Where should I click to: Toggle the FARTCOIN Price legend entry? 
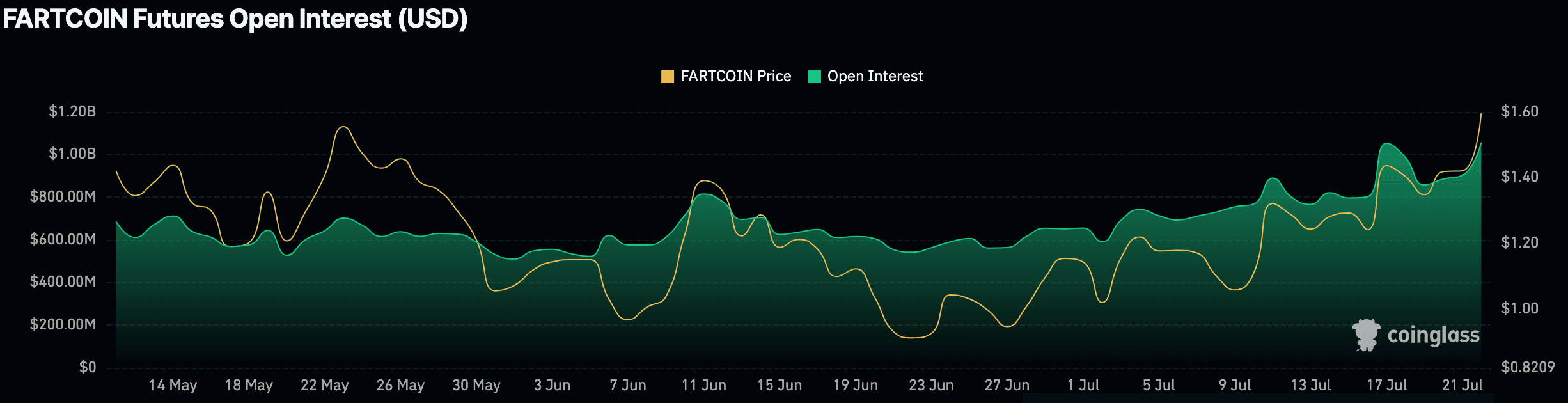[x=726, y=77]
